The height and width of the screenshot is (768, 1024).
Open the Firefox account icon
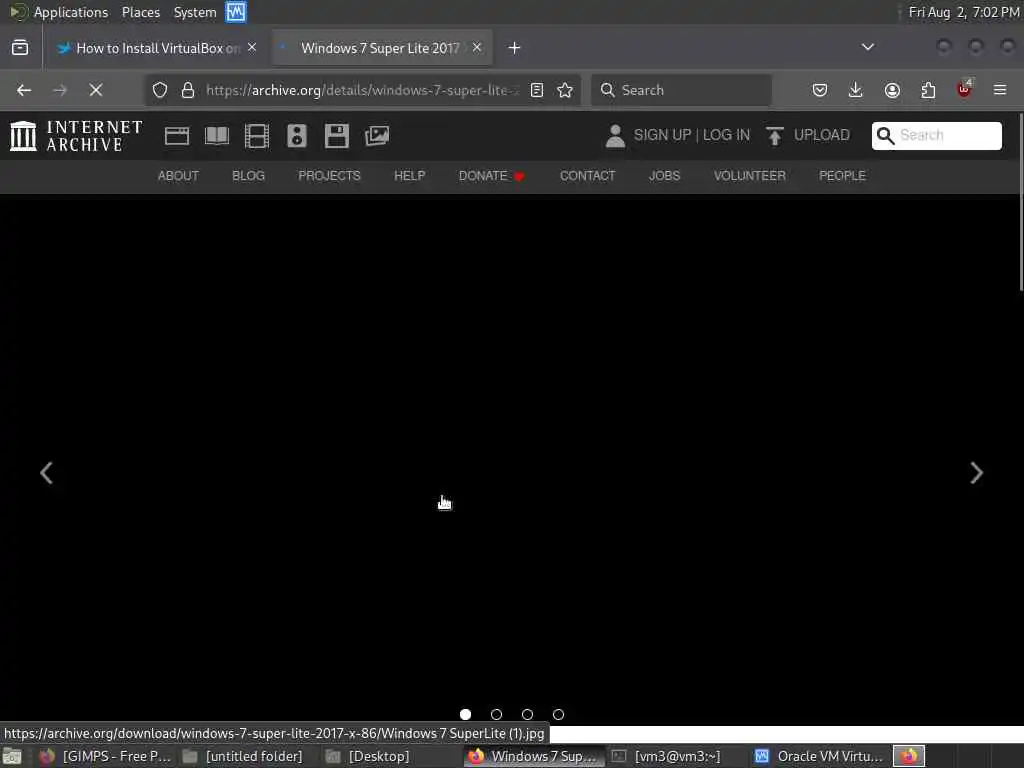(x=892, y=90)
